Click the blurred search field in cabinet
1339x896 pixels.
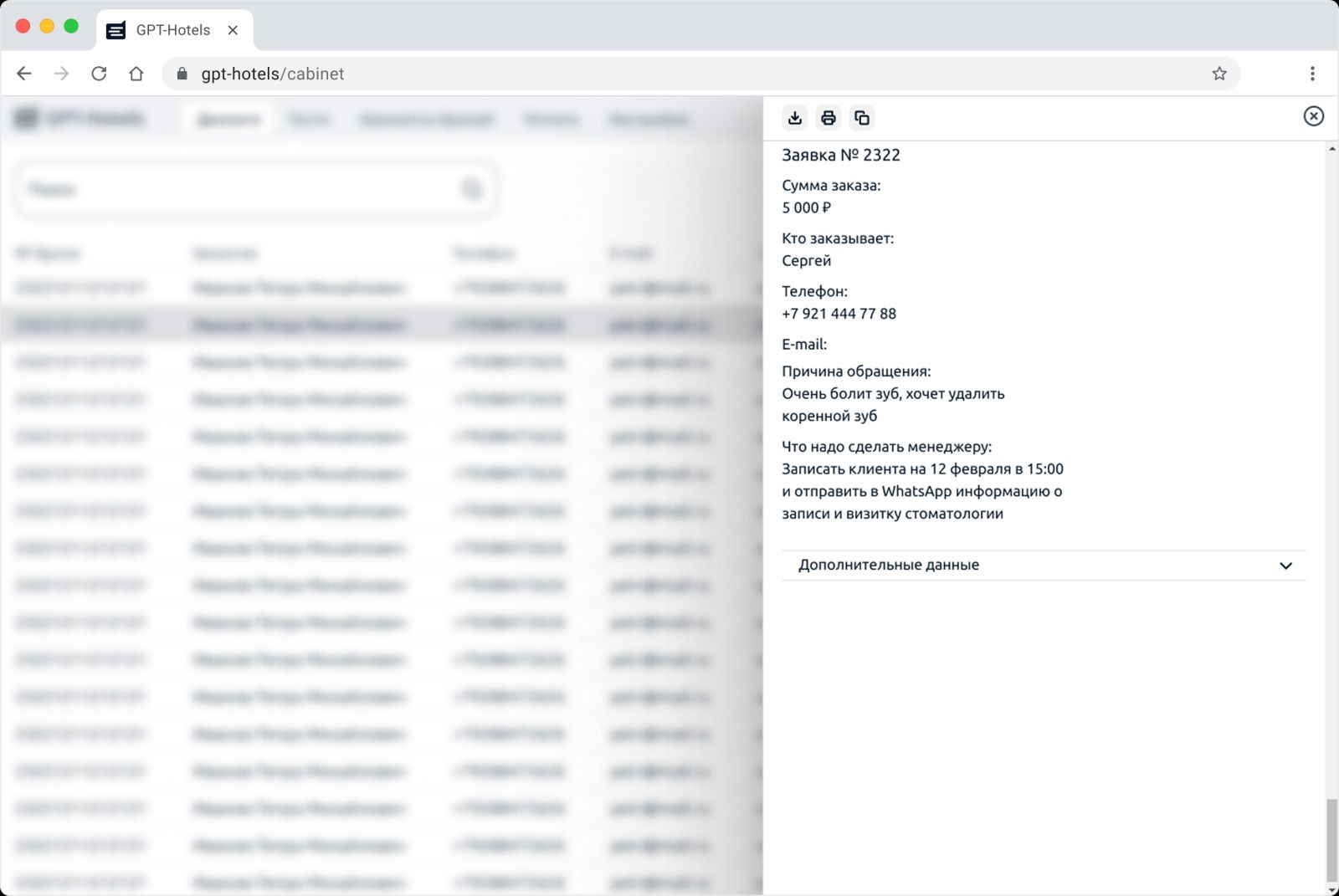[243, 190]
